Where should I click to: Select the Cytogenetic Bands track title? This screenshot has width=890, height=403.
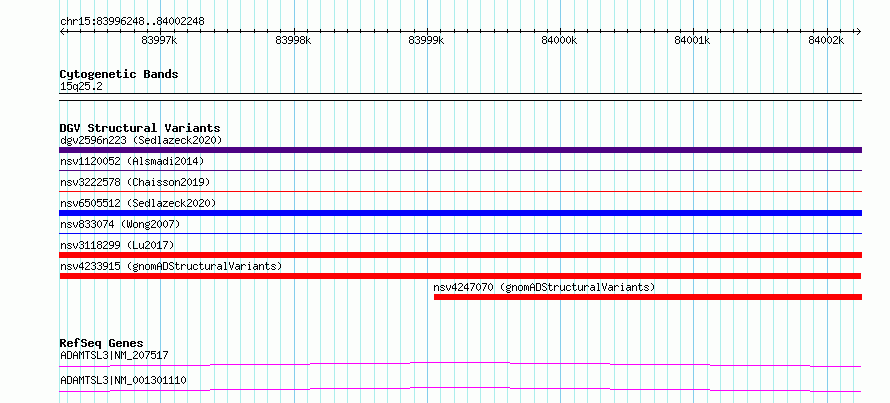click(x=119, y=74)
